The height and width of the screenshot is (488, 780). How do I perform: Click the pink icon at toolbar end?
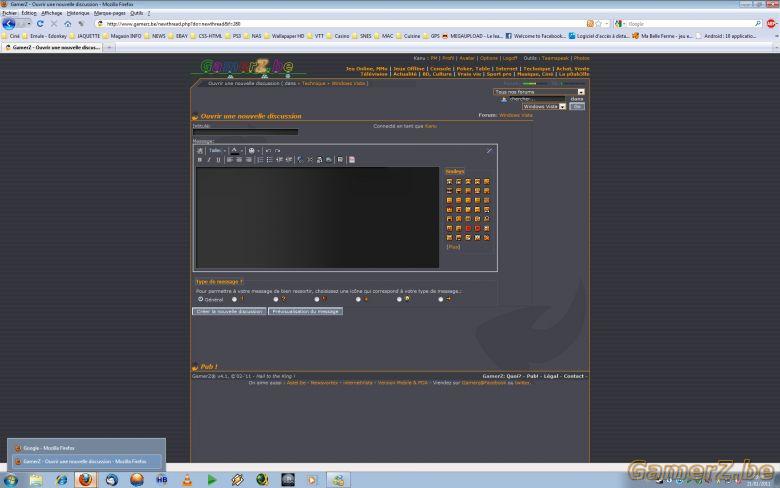click(351, 160)
